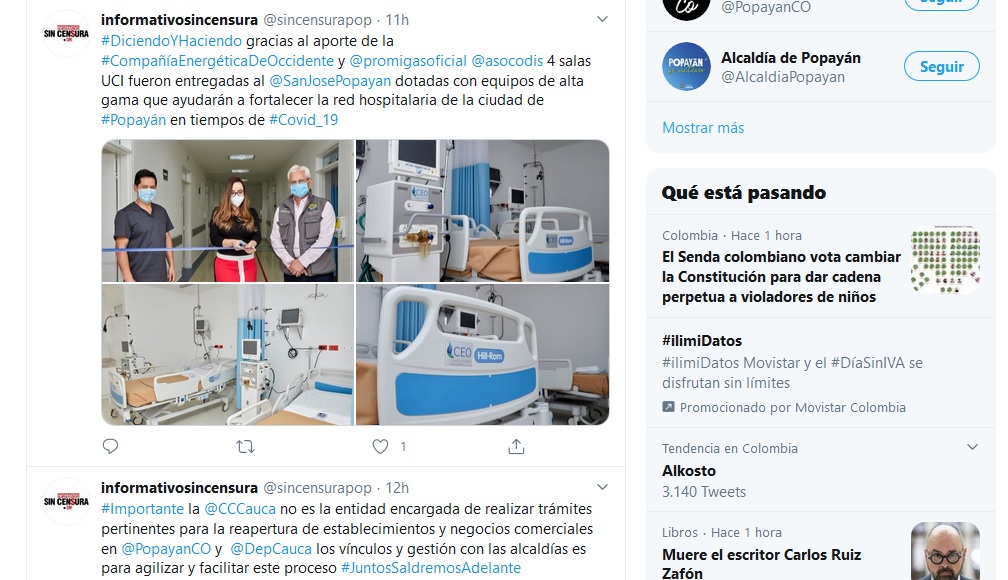
Task: Open the Alcaldía de Popayán profile picture
Action: point(687,66)
